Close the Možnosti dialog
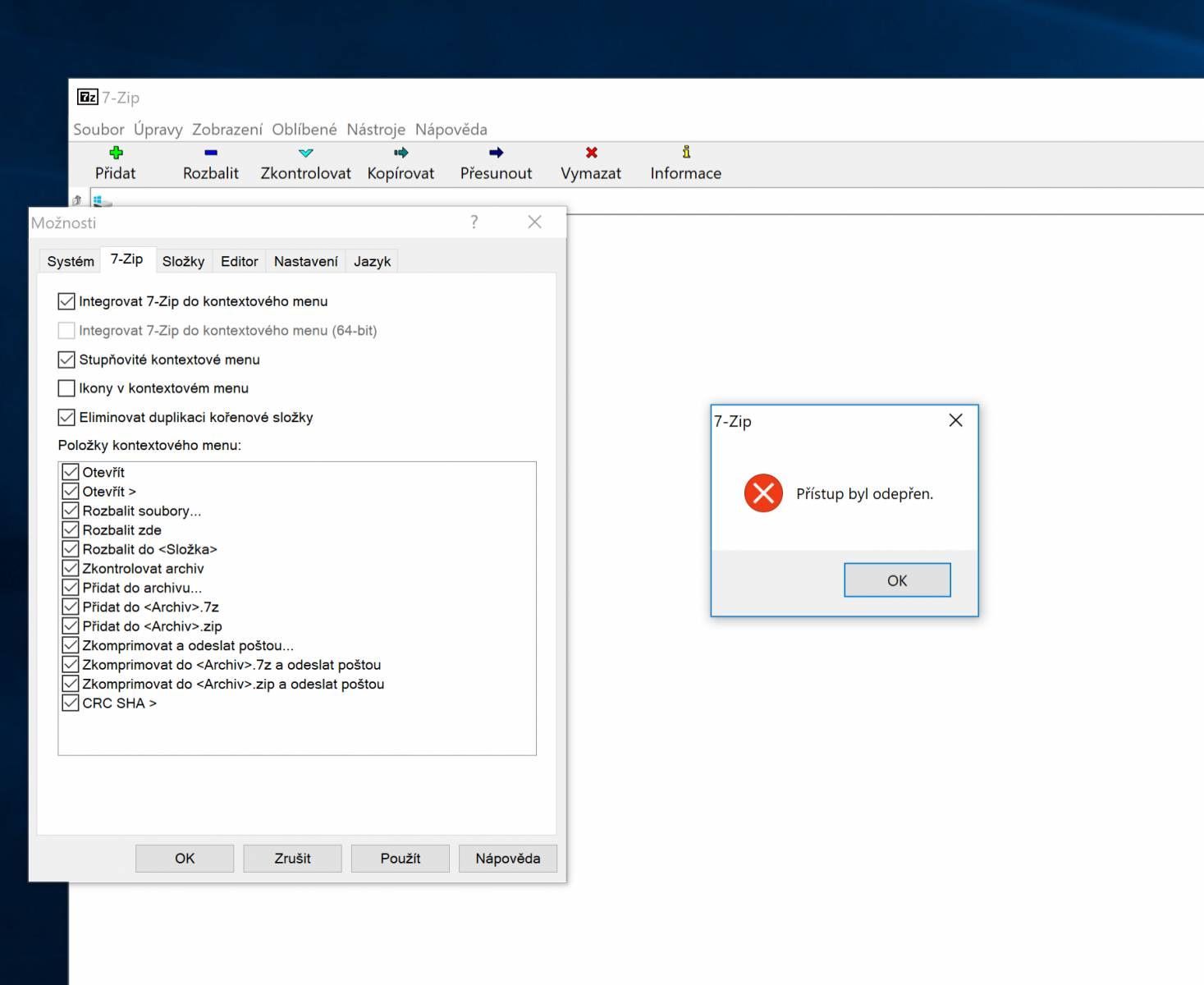The height and width of the screenshot is (985, 1204). tap(534, 222)
